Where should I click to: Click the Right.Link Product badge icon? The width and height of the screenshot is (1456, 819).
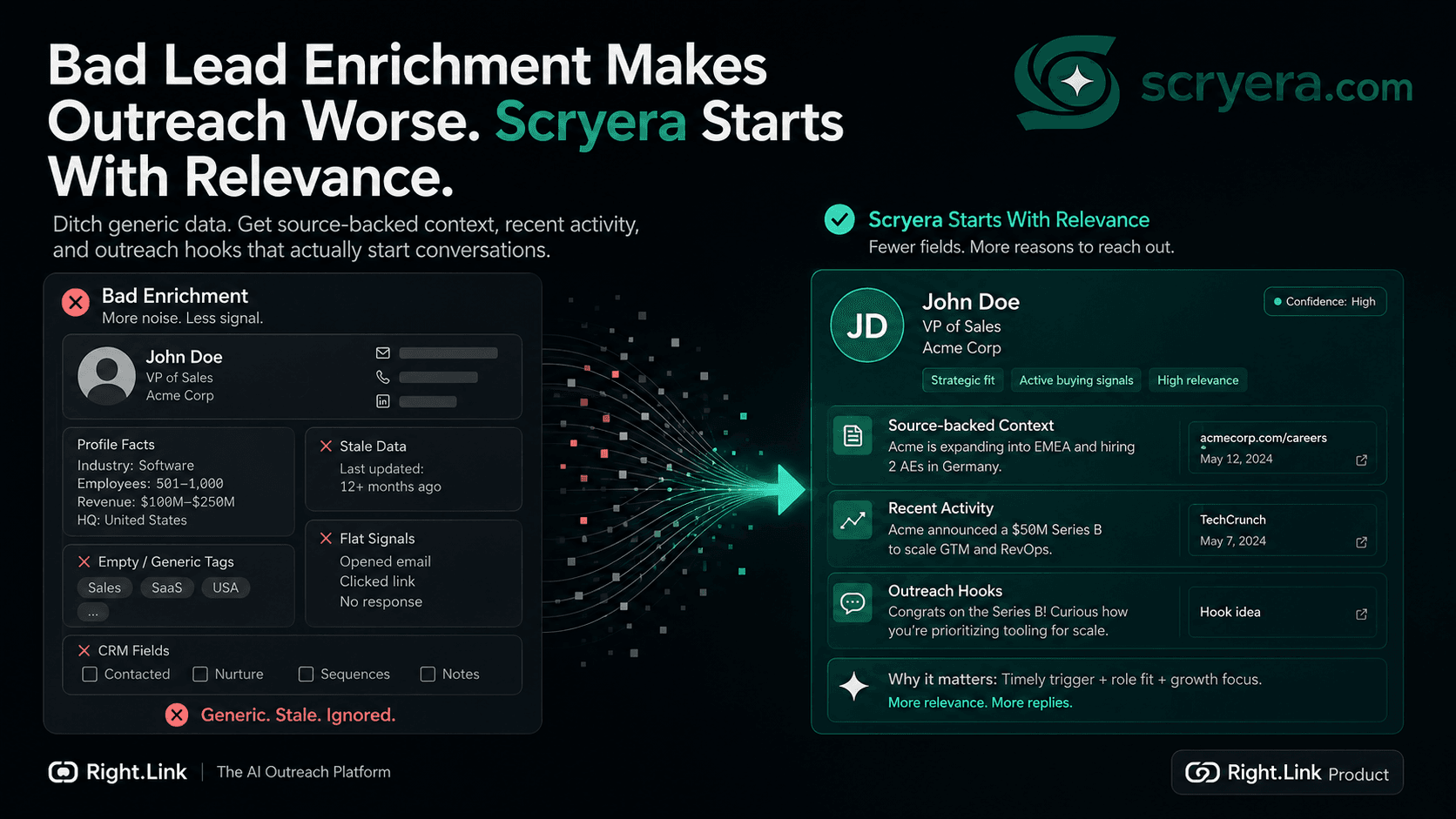pyautogui.click(x=1203, y=773)
